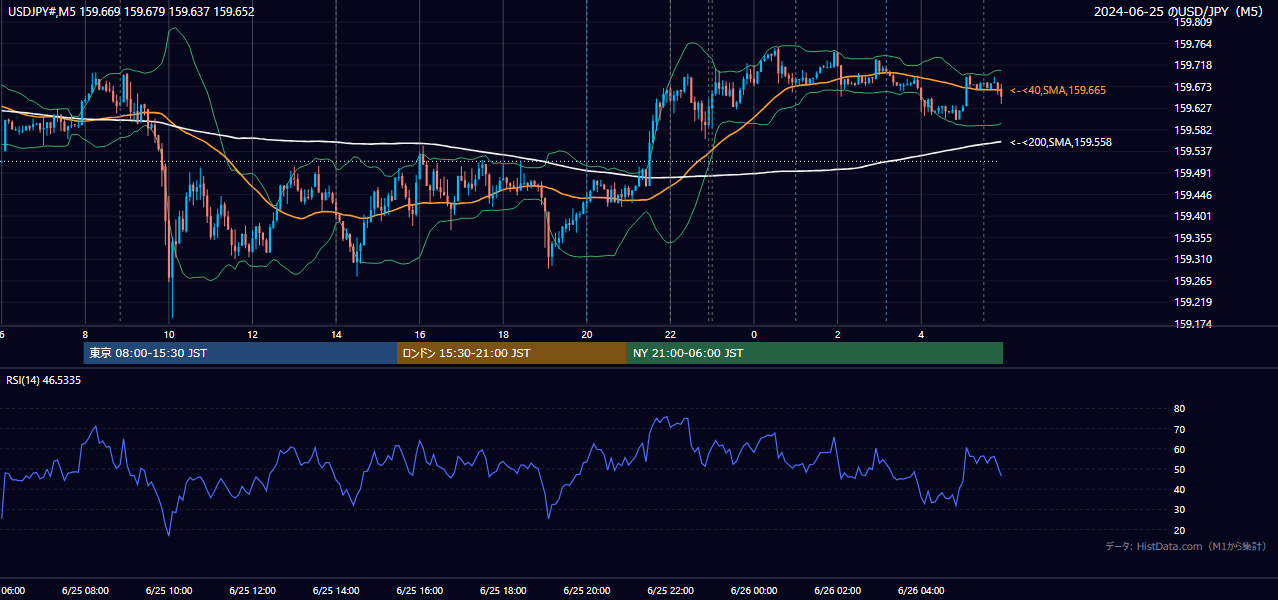Click hour label 12 under price chart

(x=253, y=335)
